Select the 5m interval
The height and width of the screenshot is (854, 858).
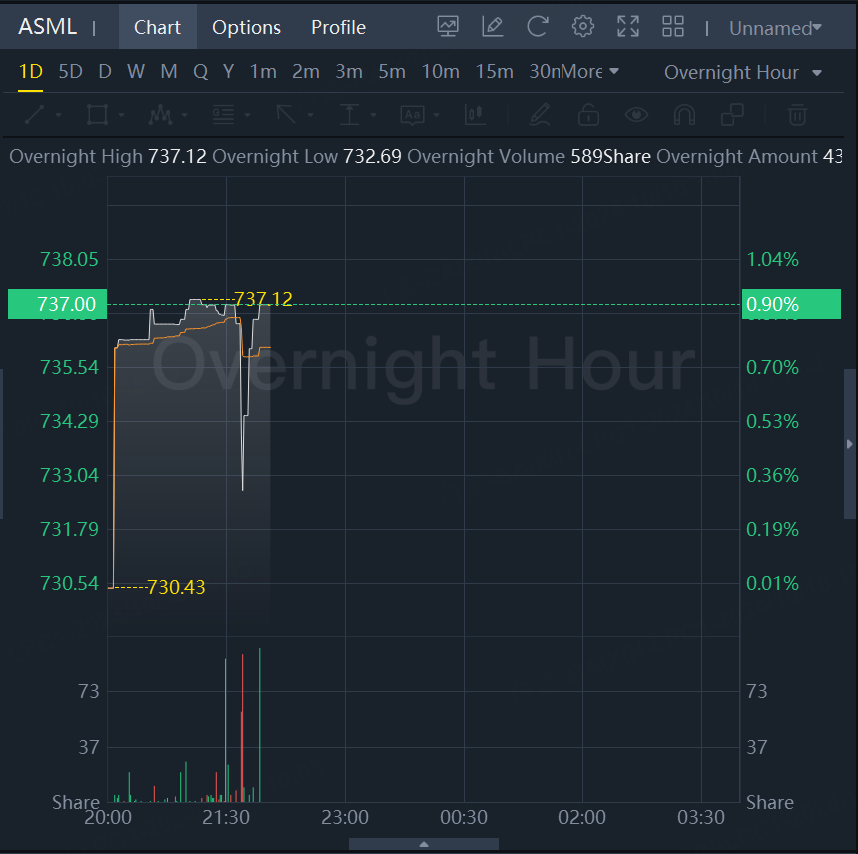point(392,72)
